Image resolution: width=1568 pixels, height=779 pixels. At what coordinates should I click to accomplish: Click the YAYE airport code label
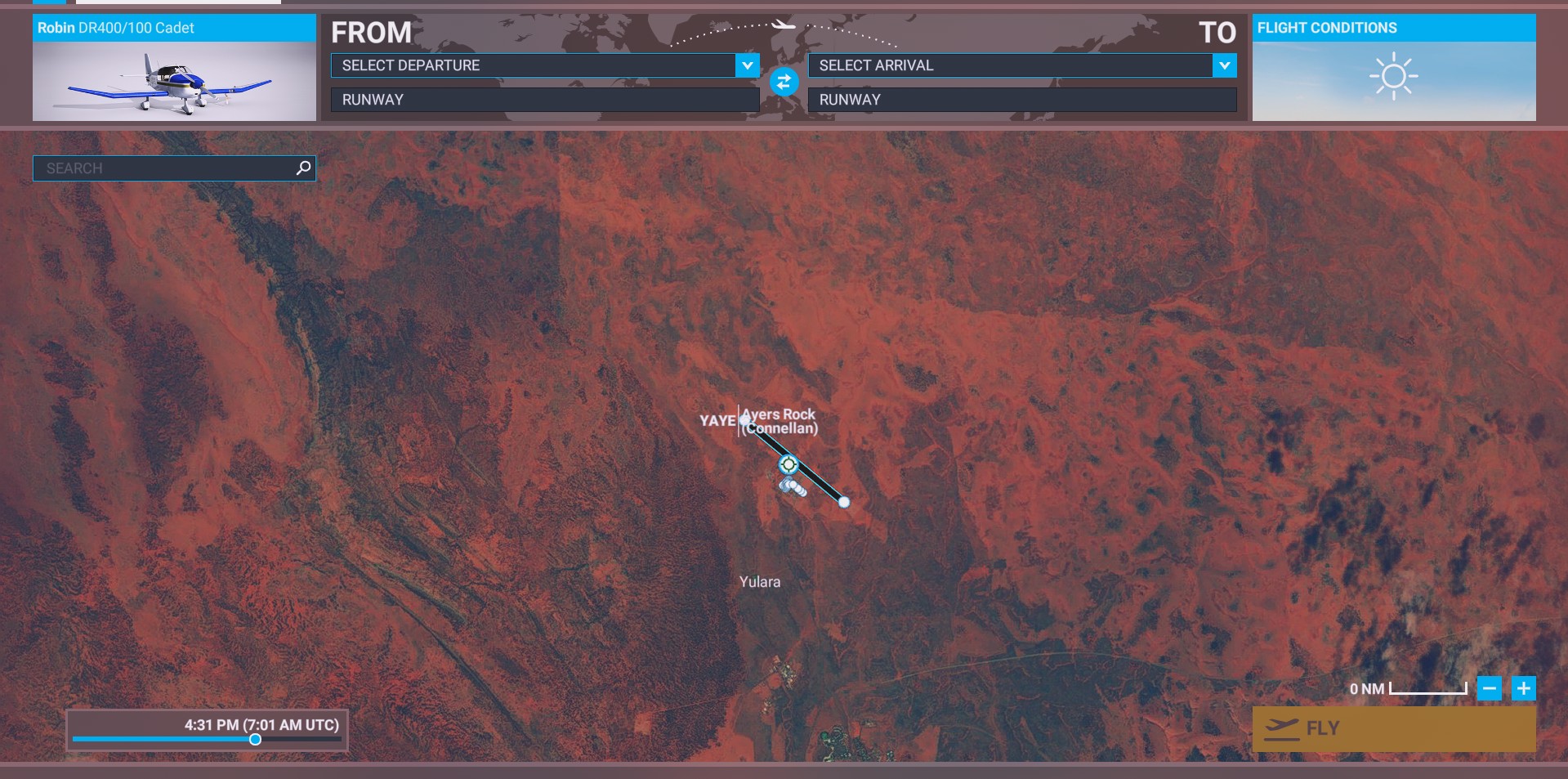pos(717,420)
